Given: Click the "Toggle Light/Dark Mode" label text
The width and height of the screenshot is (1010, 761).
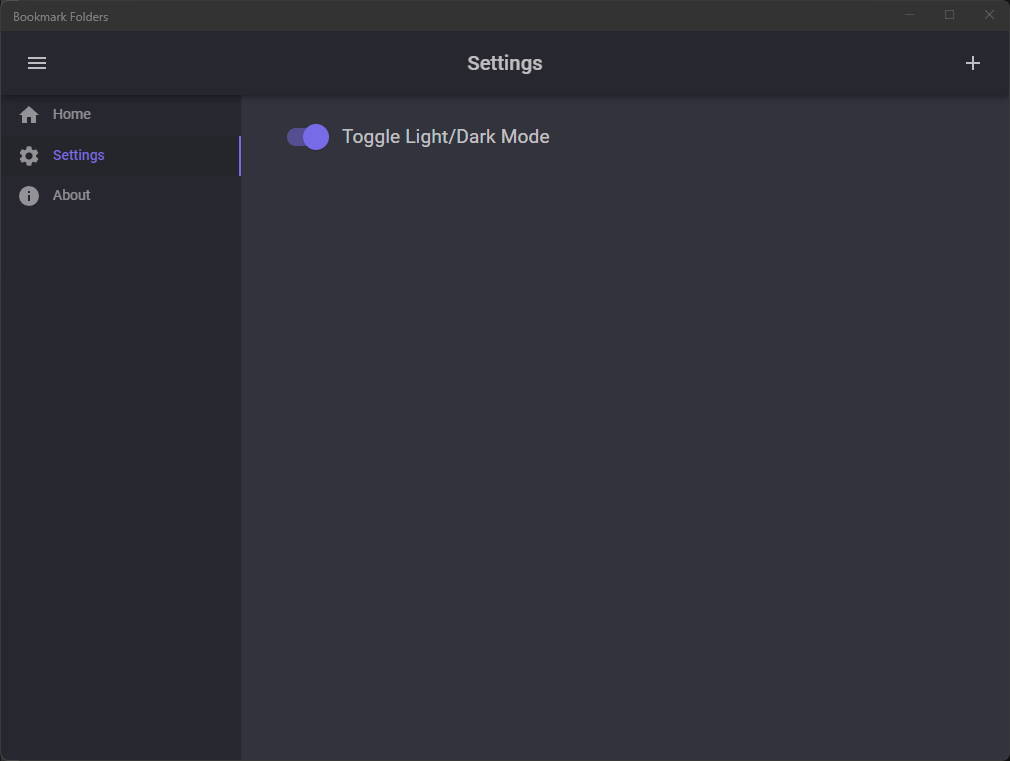Looking at the screenshot, I should coord(446,137).
